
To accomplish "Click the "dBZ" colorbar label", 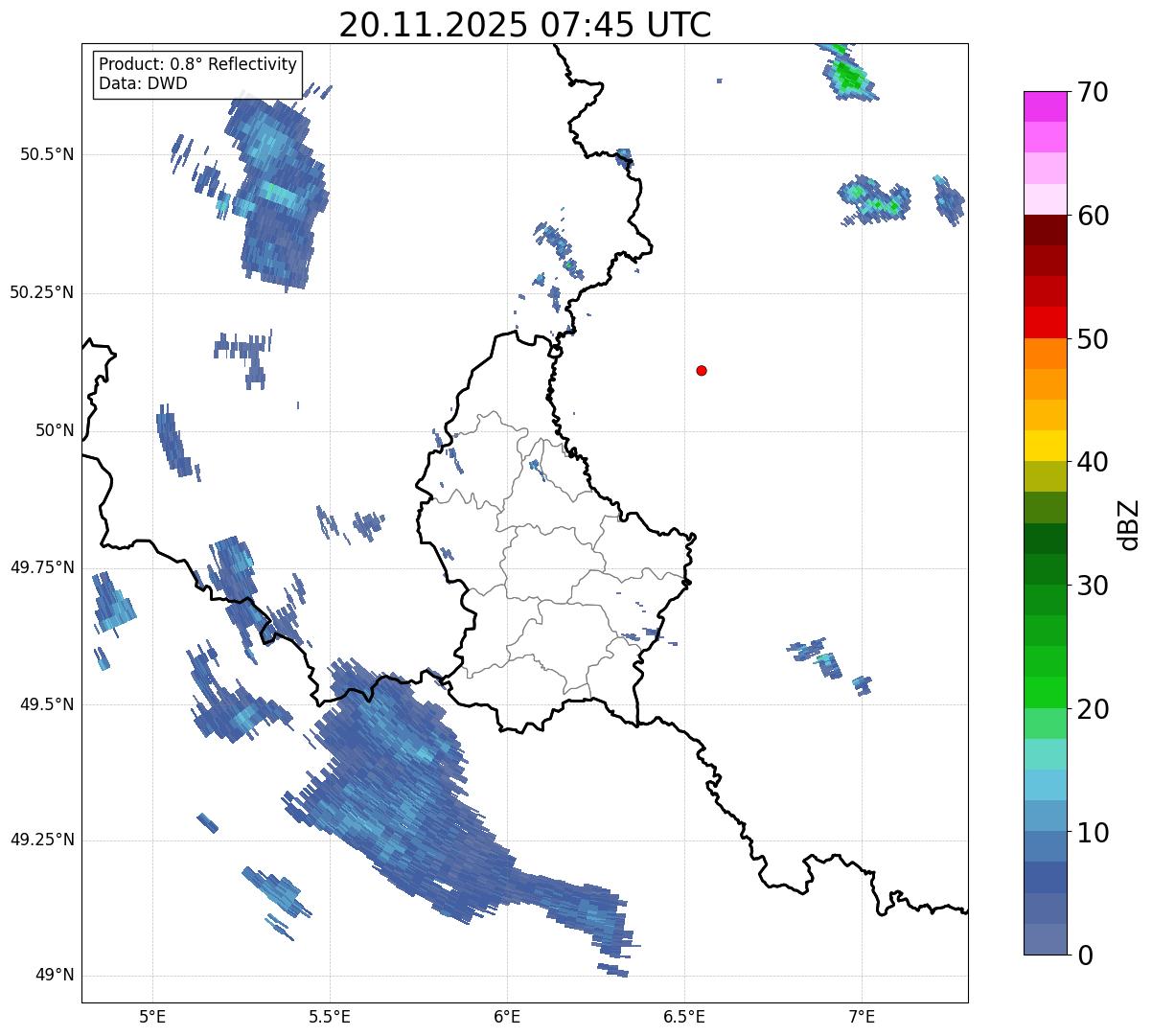I will 1130,523.
